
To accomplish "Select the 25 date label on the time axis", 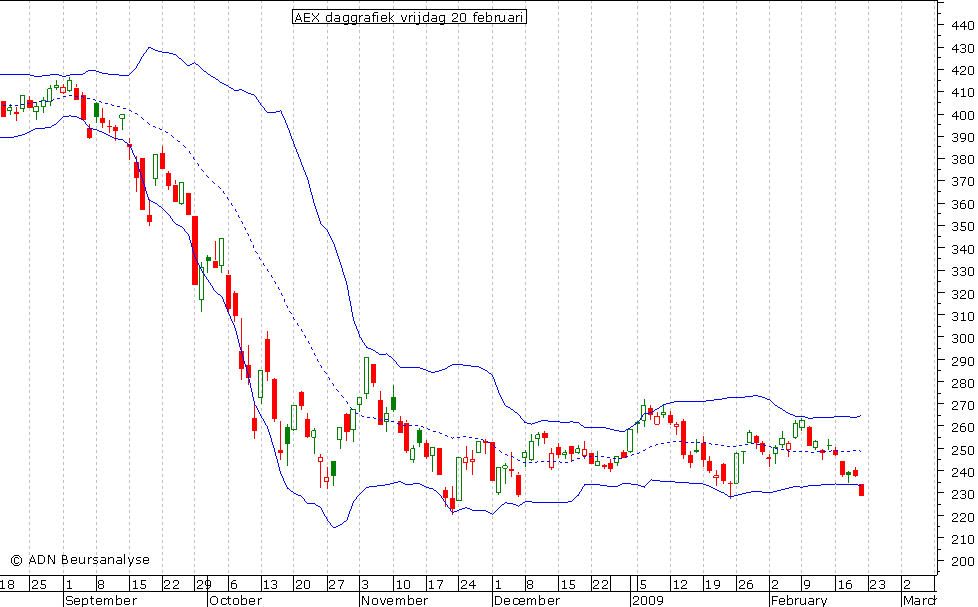I will pos(39,585).
